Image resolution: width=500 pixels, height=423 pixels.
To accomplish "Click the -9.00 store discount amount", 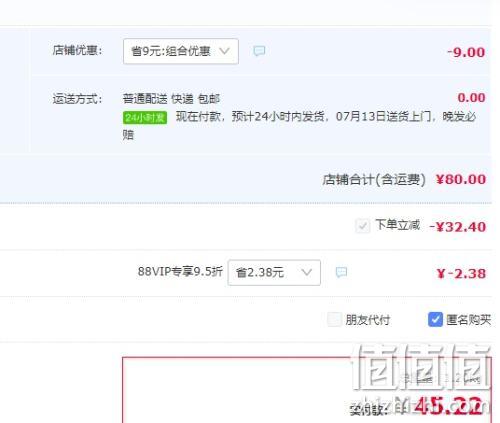I will [466, 52].
